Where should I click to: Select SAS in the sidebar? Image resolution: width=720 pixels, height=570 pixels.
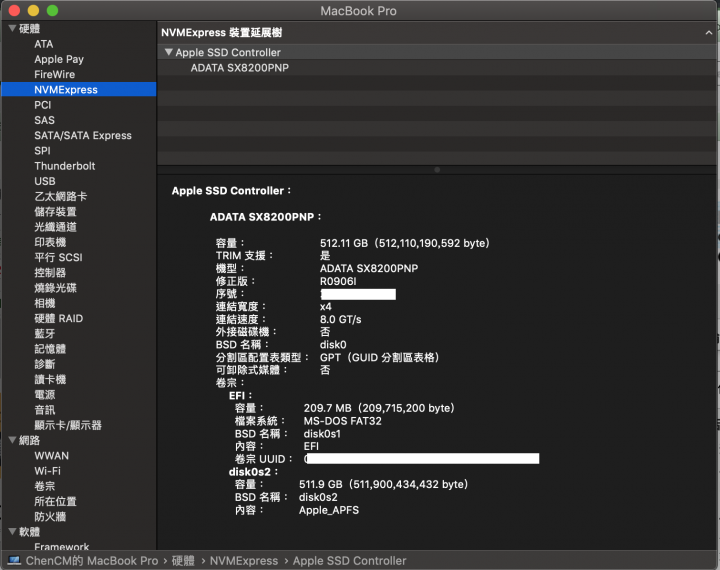(x=44, y=120)
